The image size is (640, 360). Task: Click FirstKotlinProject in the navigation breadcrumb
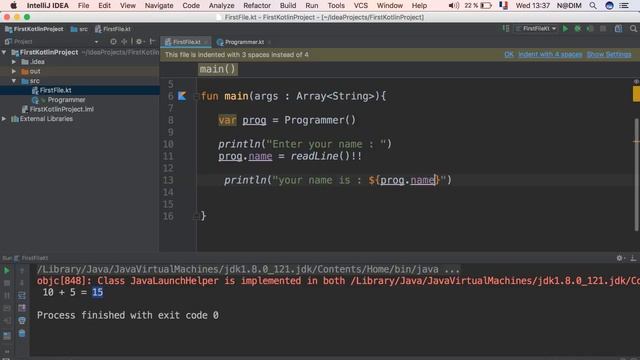pyautogui.click(x=34, y=29)
